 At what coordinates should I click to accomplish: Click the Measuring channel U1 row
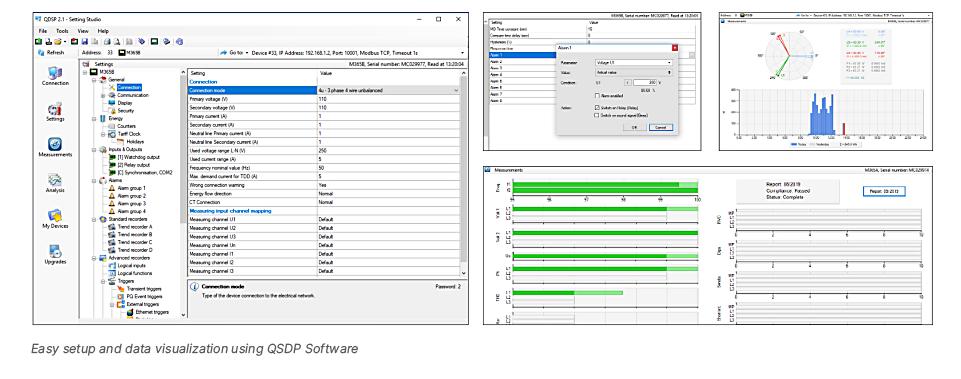tap(323, 219)
